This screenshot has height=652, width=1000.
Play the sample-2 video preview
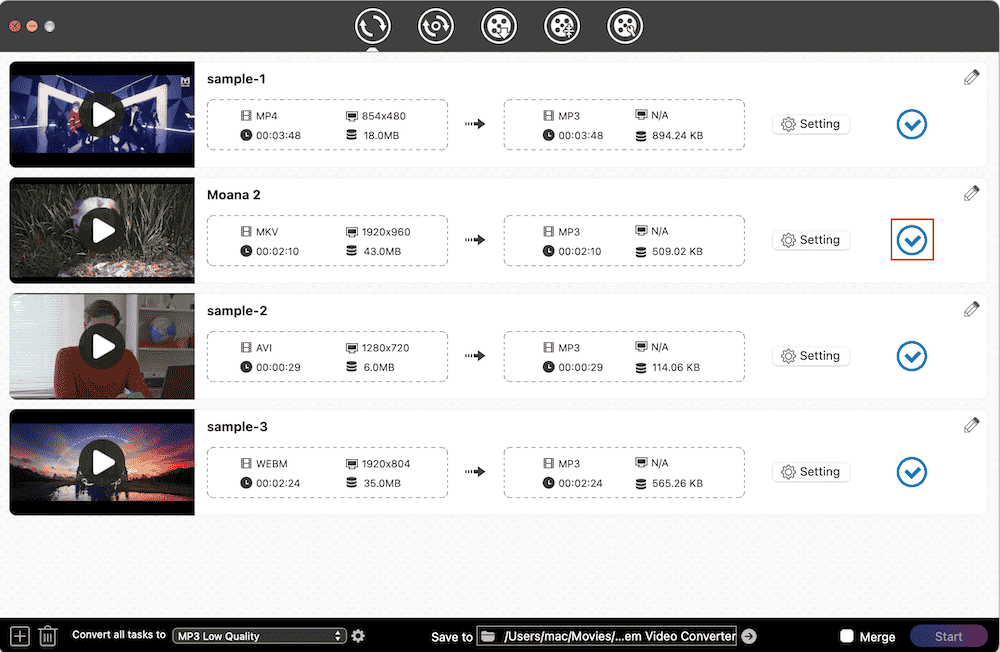[x=102, y=346]
